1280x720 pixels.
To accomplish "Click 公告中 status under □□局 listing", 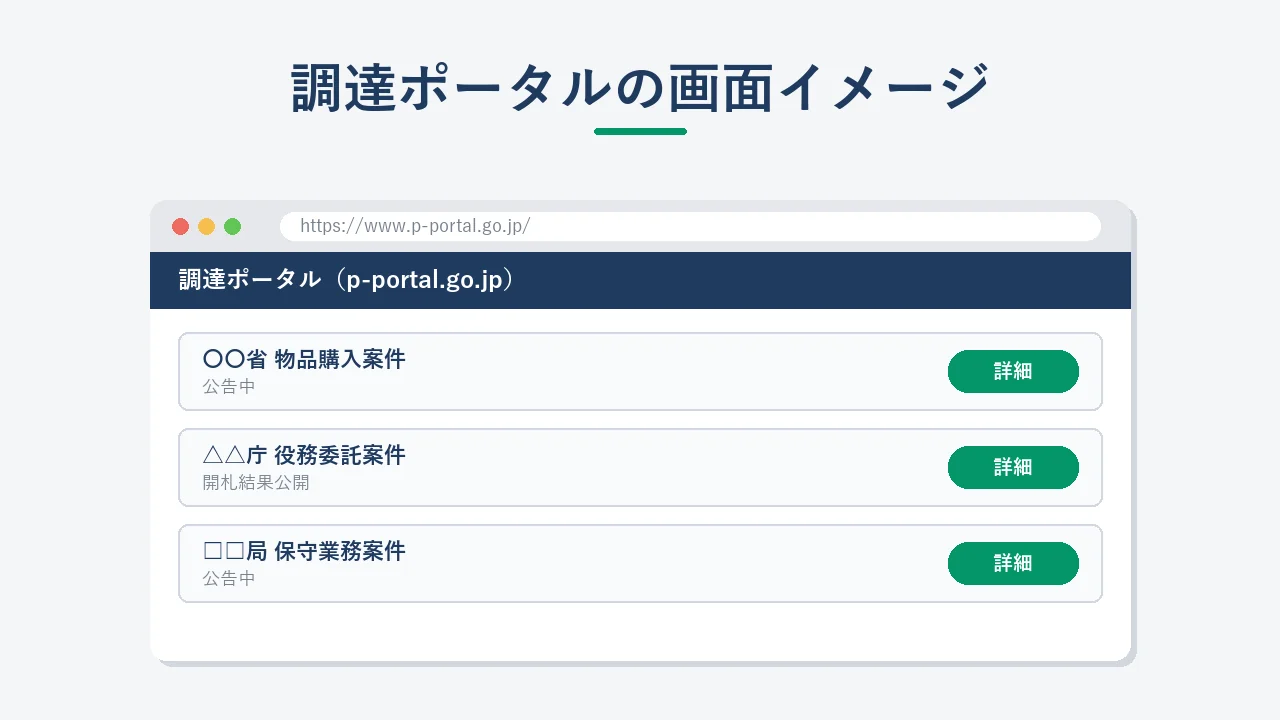I will click(x=229, y=579).
